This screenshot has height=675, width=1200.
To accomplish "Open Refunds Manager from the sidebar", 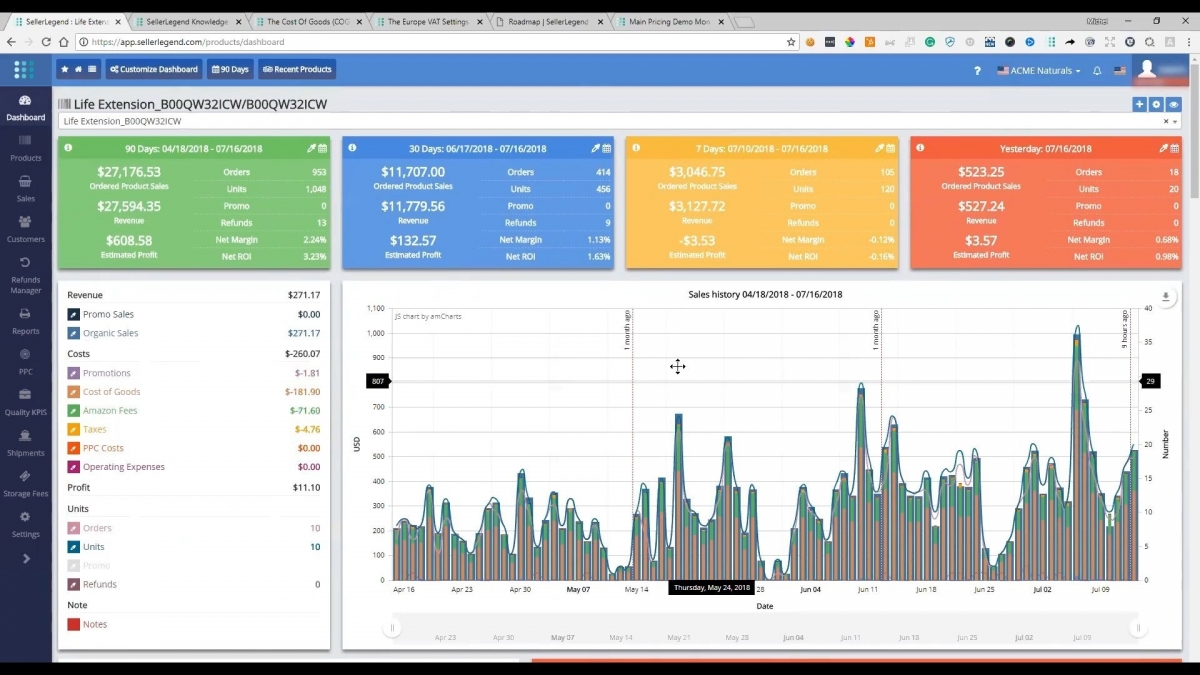I will (25, 270).
